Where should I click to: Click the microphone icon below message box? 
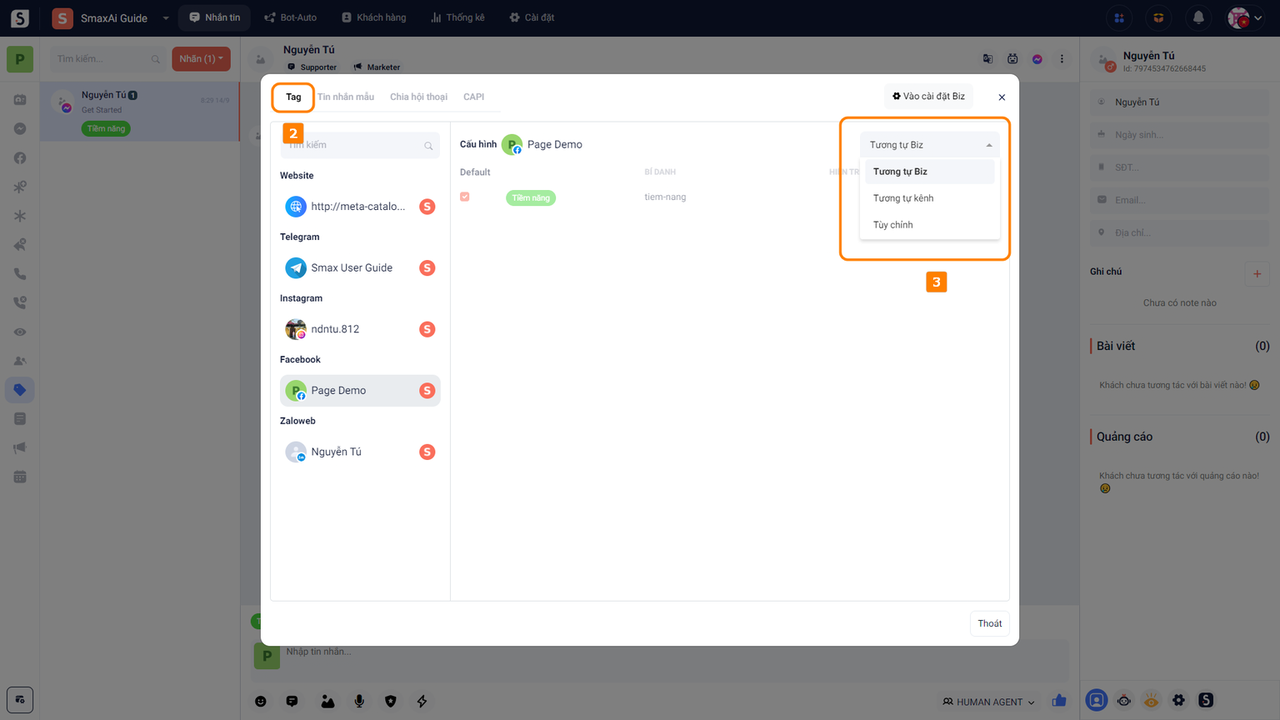tap(359, 702)
